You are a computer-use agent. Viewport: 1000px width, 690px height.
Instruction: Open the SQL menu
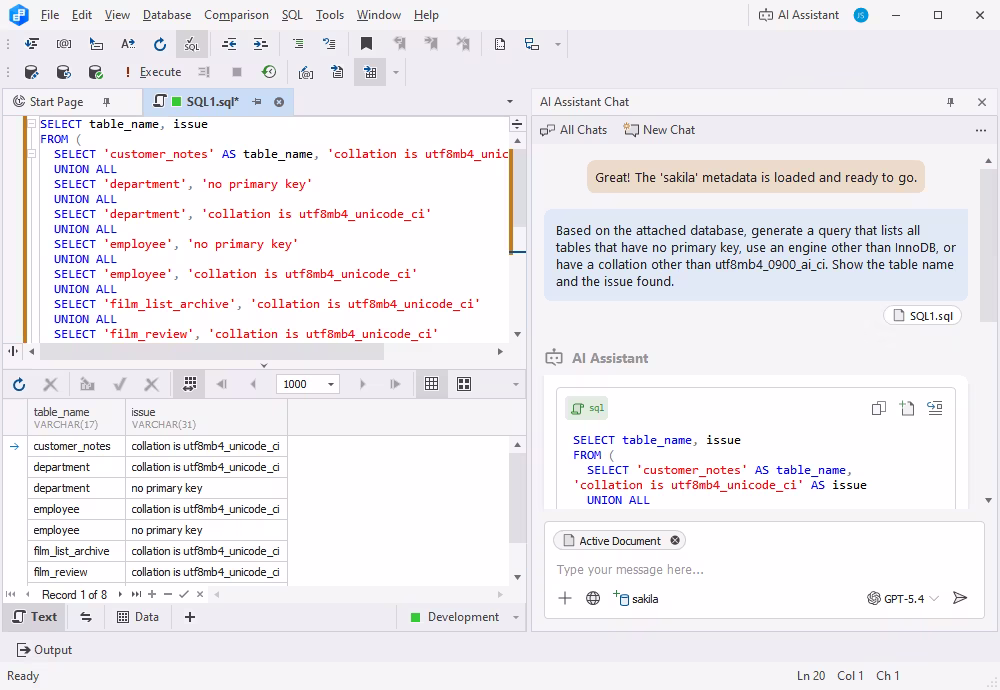click(292, 15)
